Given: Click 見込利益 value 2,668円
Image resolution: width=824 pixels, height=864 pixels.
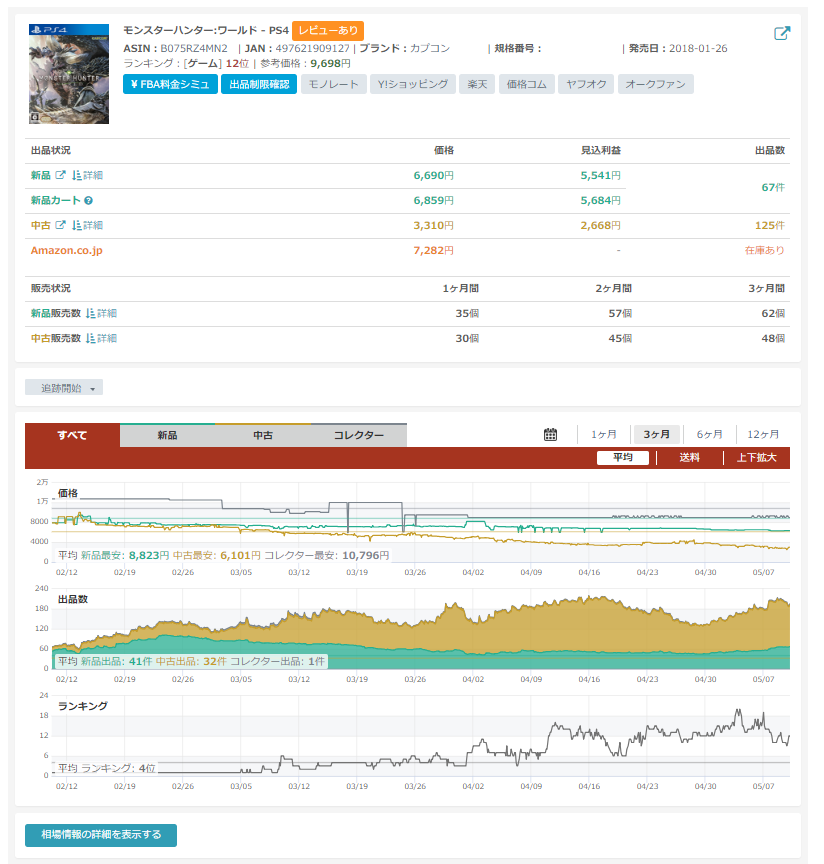Looking at the screenshot, I should coord(601,225).
